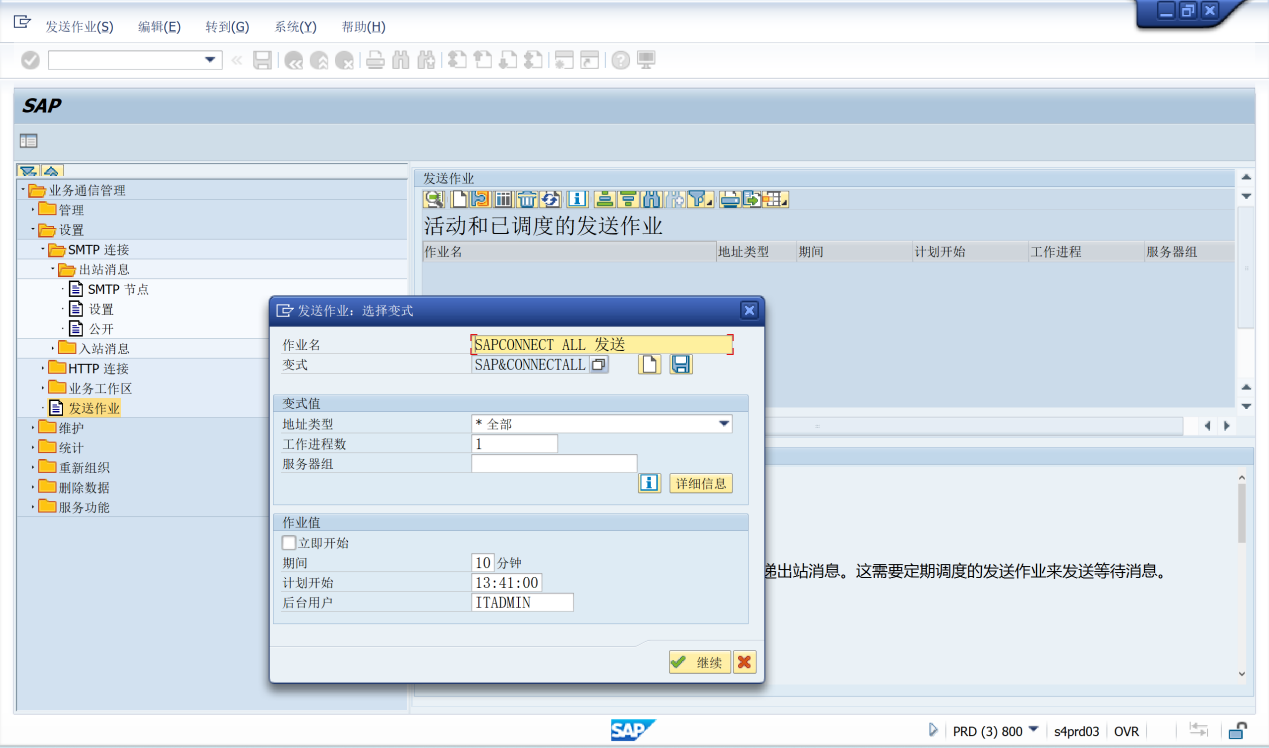Screen dimensions: 1269x748
Task: Click the 计划开始 time field
Action: 506,582
